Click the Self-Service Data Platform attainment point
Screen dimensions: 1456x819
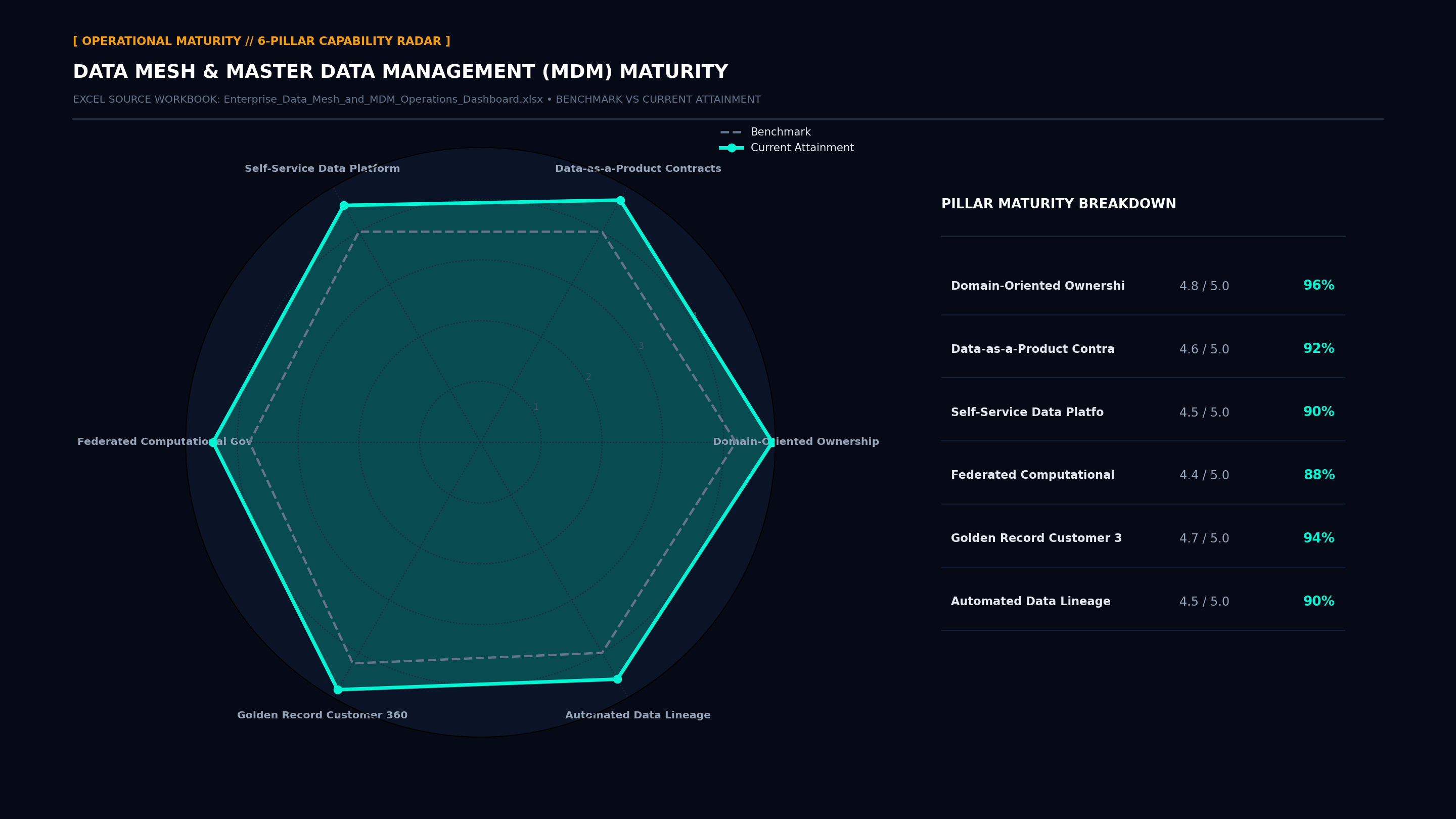[x=344, y=206]
